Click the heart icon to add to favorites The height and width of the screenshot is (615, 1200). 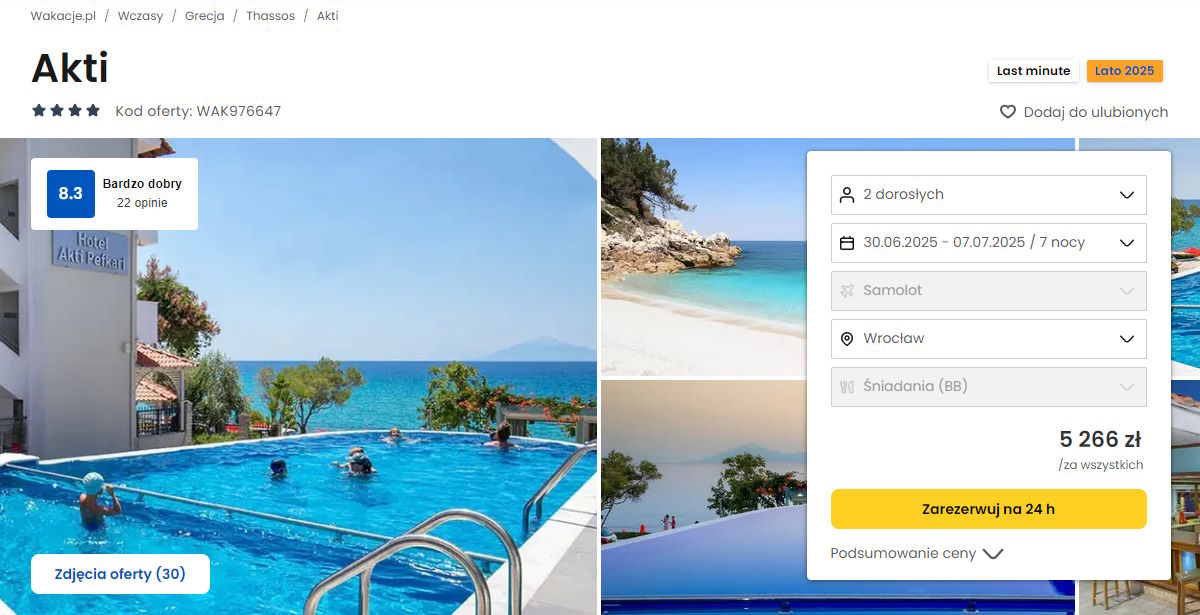point(1008,112)
